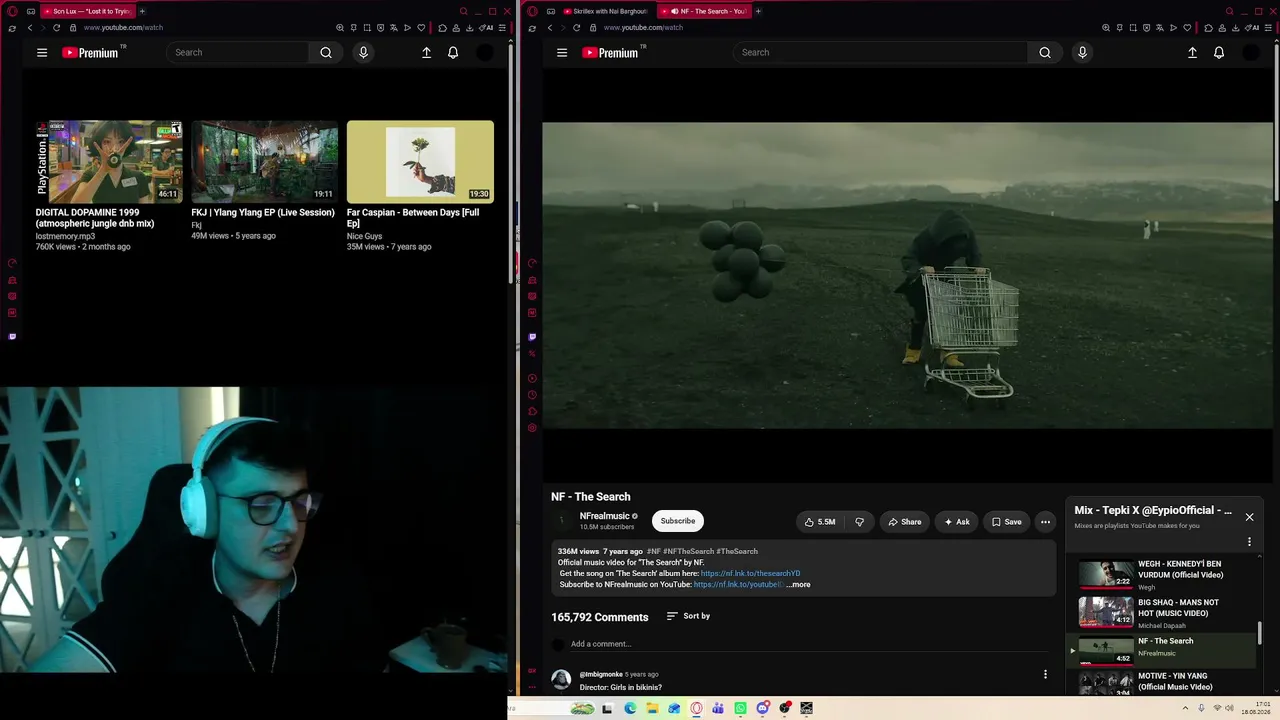Go back in the right browser window

pyautogui.click(x=549, y=28)
